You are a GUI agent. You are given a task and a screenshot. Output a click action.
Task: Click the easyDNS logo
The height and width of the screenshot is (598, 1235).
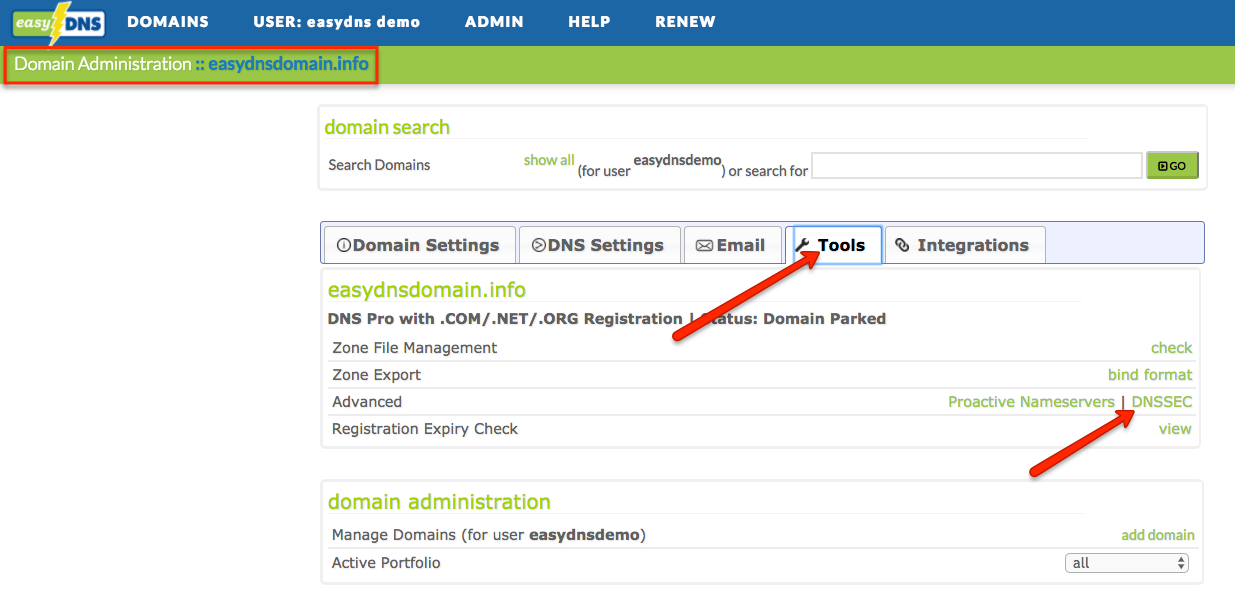(x=59, y=21)
